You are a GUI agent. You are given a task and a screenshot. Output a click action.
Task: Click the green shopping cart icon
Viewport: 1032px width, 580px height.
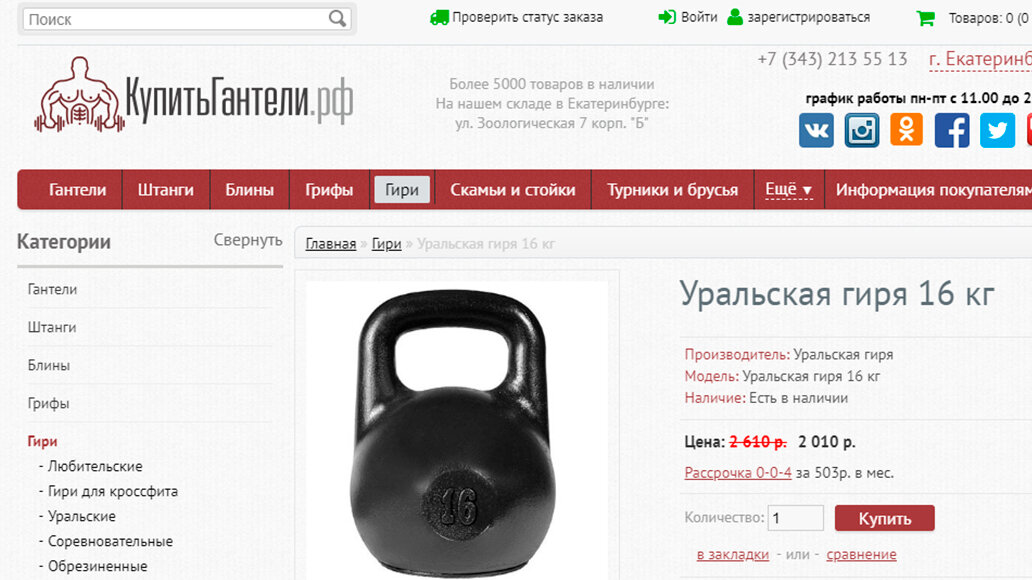click(x=925, y=18)
